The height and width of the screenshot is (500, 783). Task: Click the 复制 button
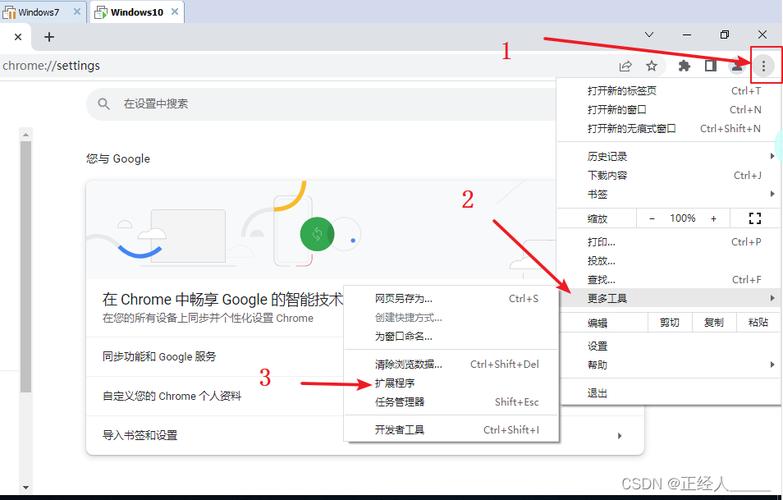tap(714, 323)
